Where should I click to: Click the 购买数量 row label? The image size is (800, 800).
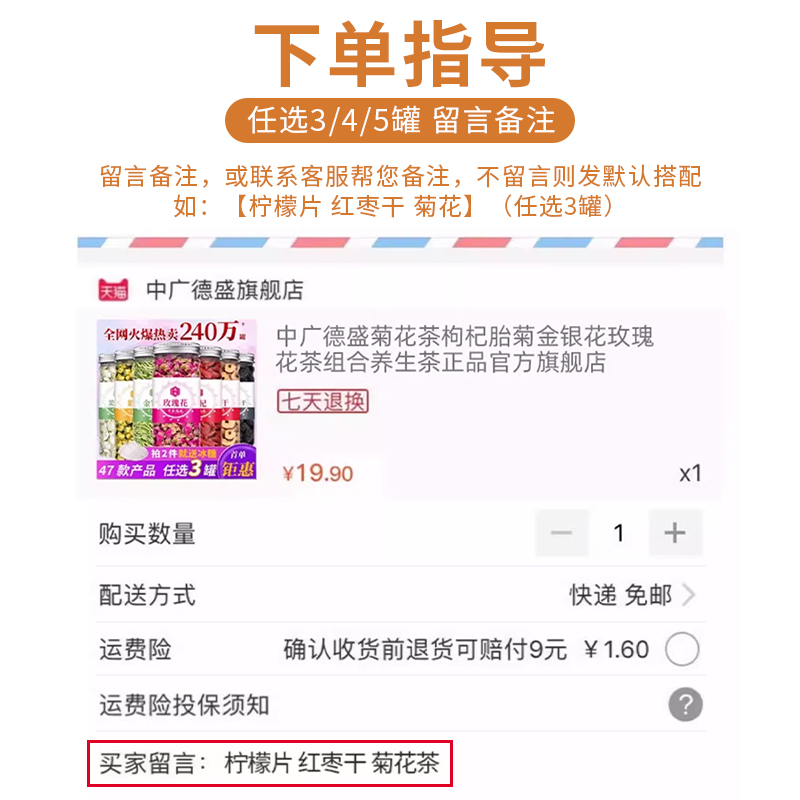(147, 534)
